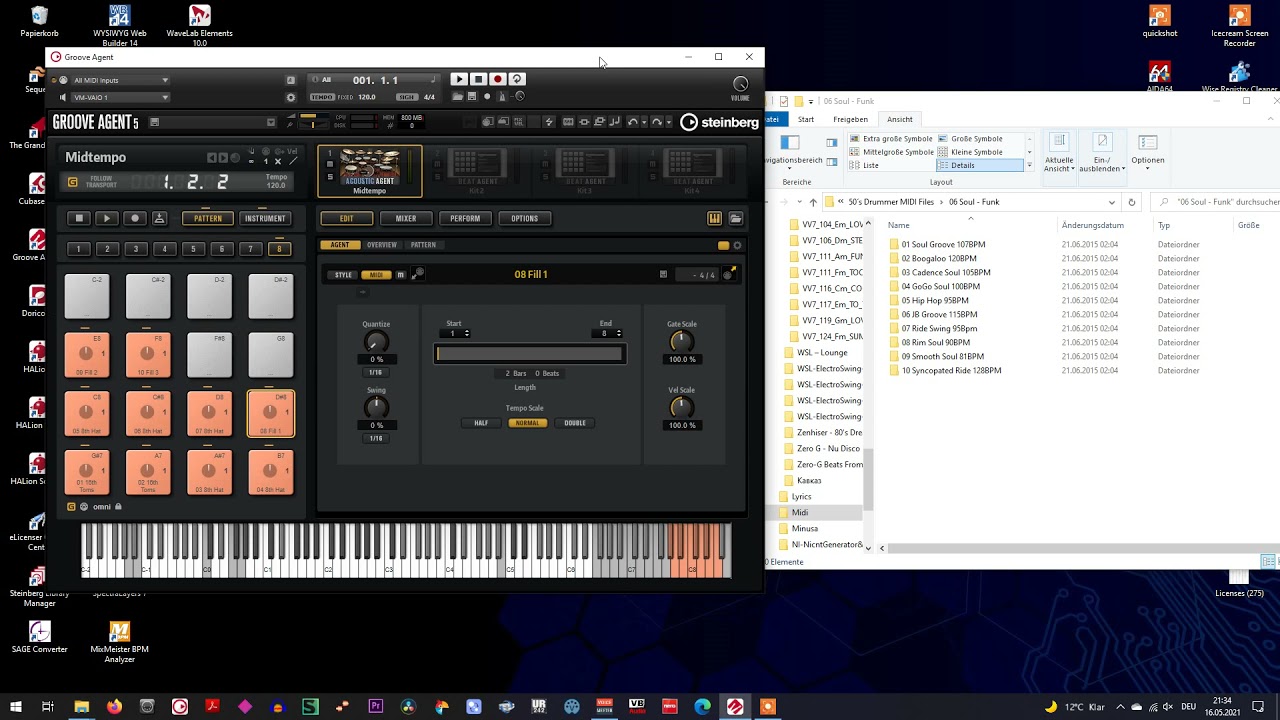This screenshot has width=1280, height=720.
Task: Open the Steinberg logo menu
Action: click(x=719, y=122)
